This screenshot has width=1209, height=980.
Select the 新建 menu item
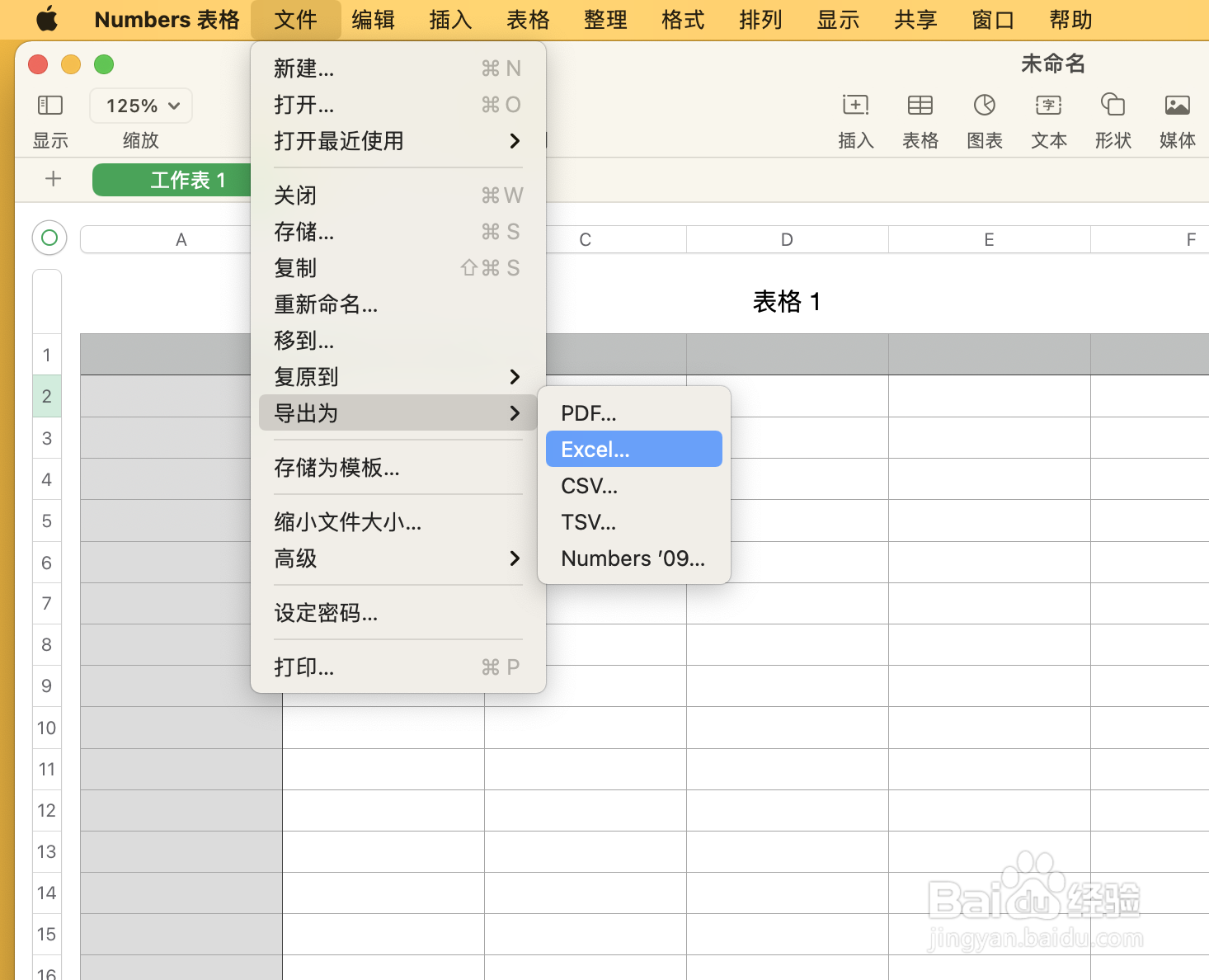303,69
